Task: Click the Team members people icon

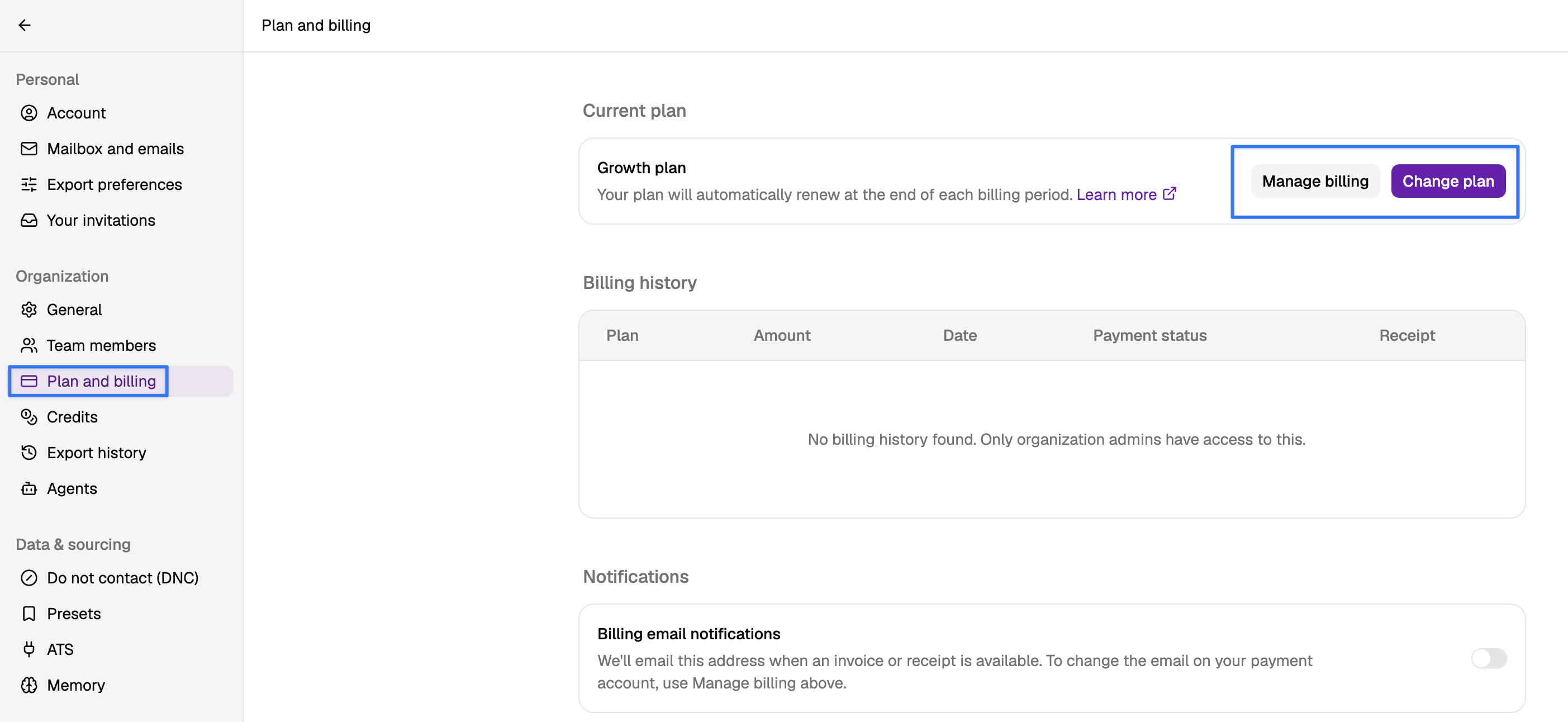Action: (28, 345)
